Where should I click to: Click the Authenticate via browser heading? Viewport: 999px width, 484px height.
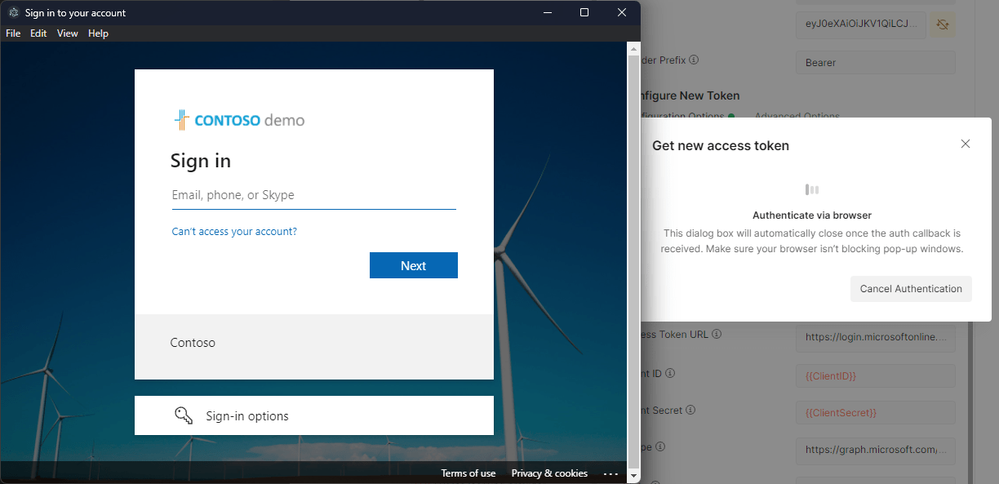click(x=812, y=215)
